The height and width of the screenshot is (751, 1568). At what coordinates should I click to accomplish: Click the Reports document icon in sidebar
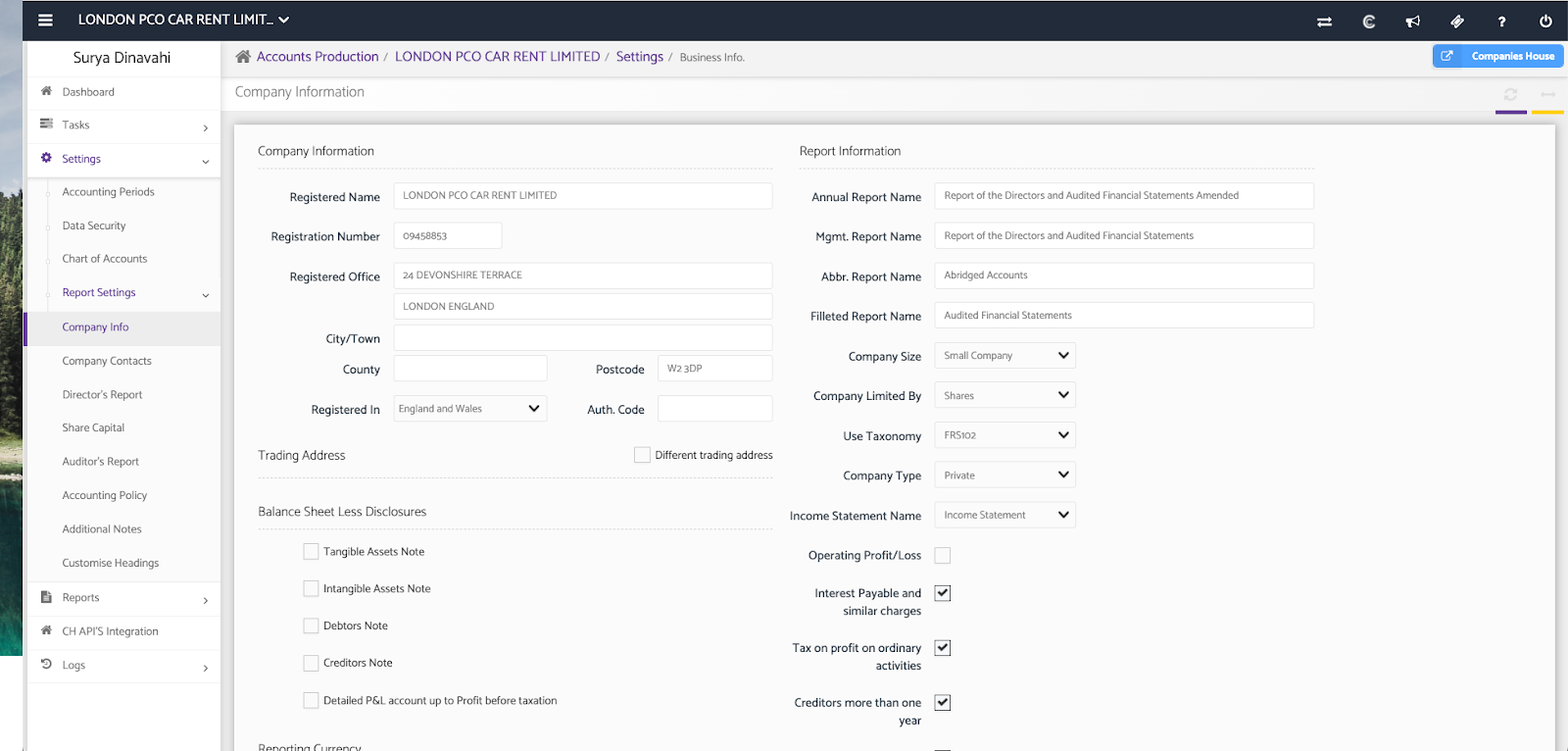pyautogui.click(x=46, y=596)
